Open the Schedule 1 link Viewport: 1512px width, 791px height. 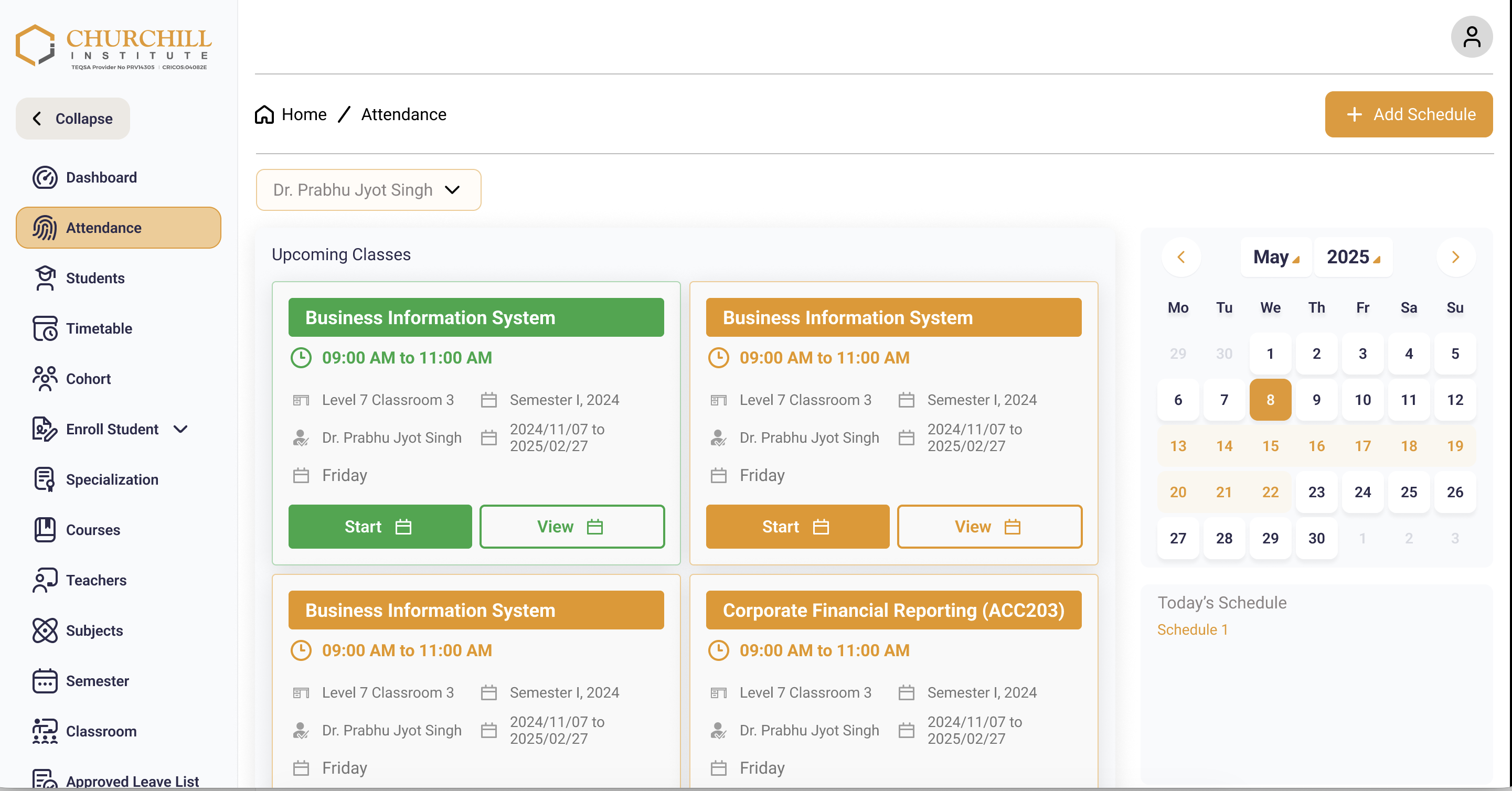tap(1191, 629)
